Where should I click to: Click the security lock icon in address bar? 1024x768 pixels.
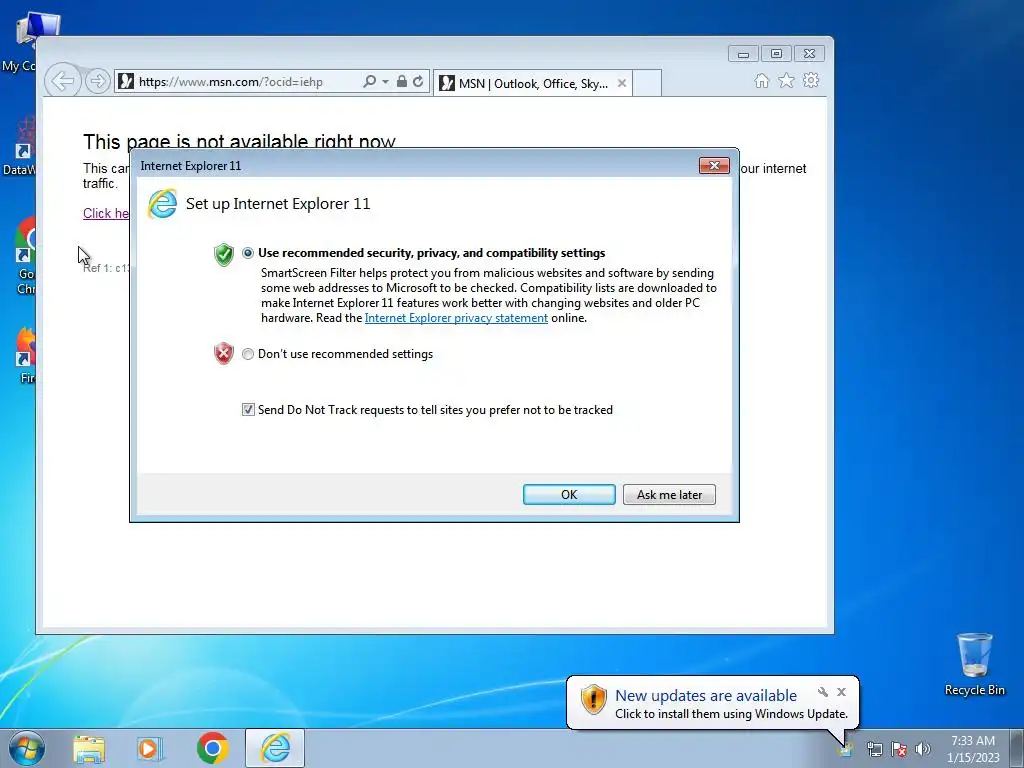coord(402,82)
